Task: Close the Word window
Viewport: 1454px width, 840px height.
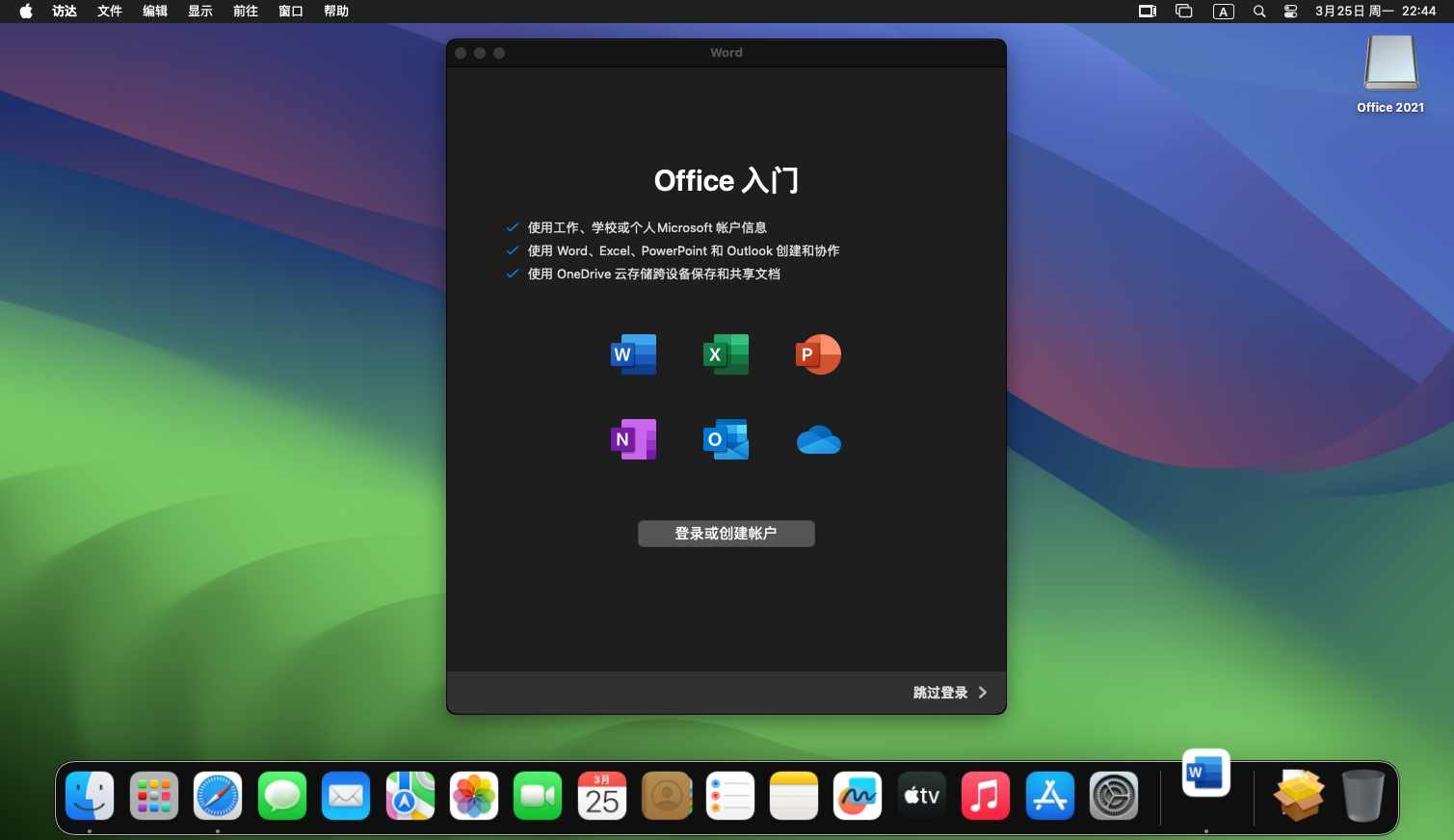Action: point(461,53)
